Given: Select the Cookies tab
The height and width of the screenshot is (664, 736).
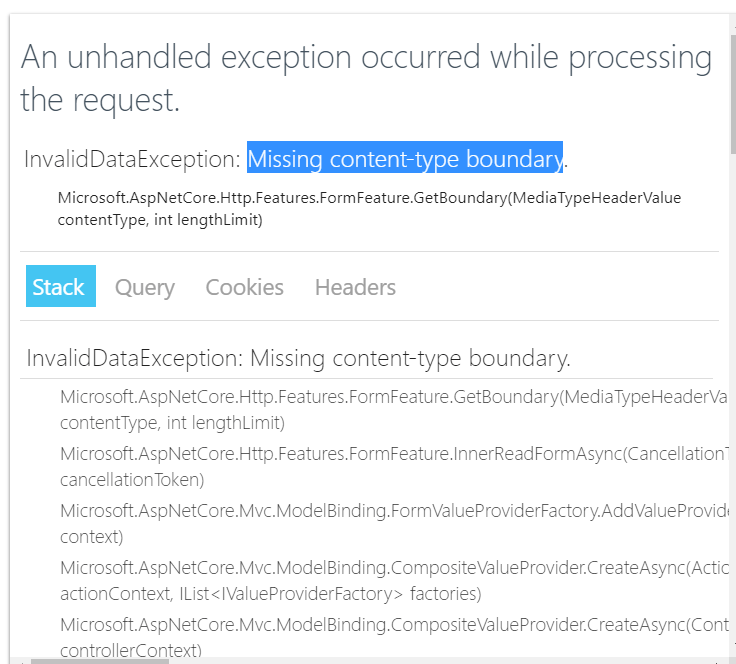Looking at the screenshot, I should click(x=245, y=287).
